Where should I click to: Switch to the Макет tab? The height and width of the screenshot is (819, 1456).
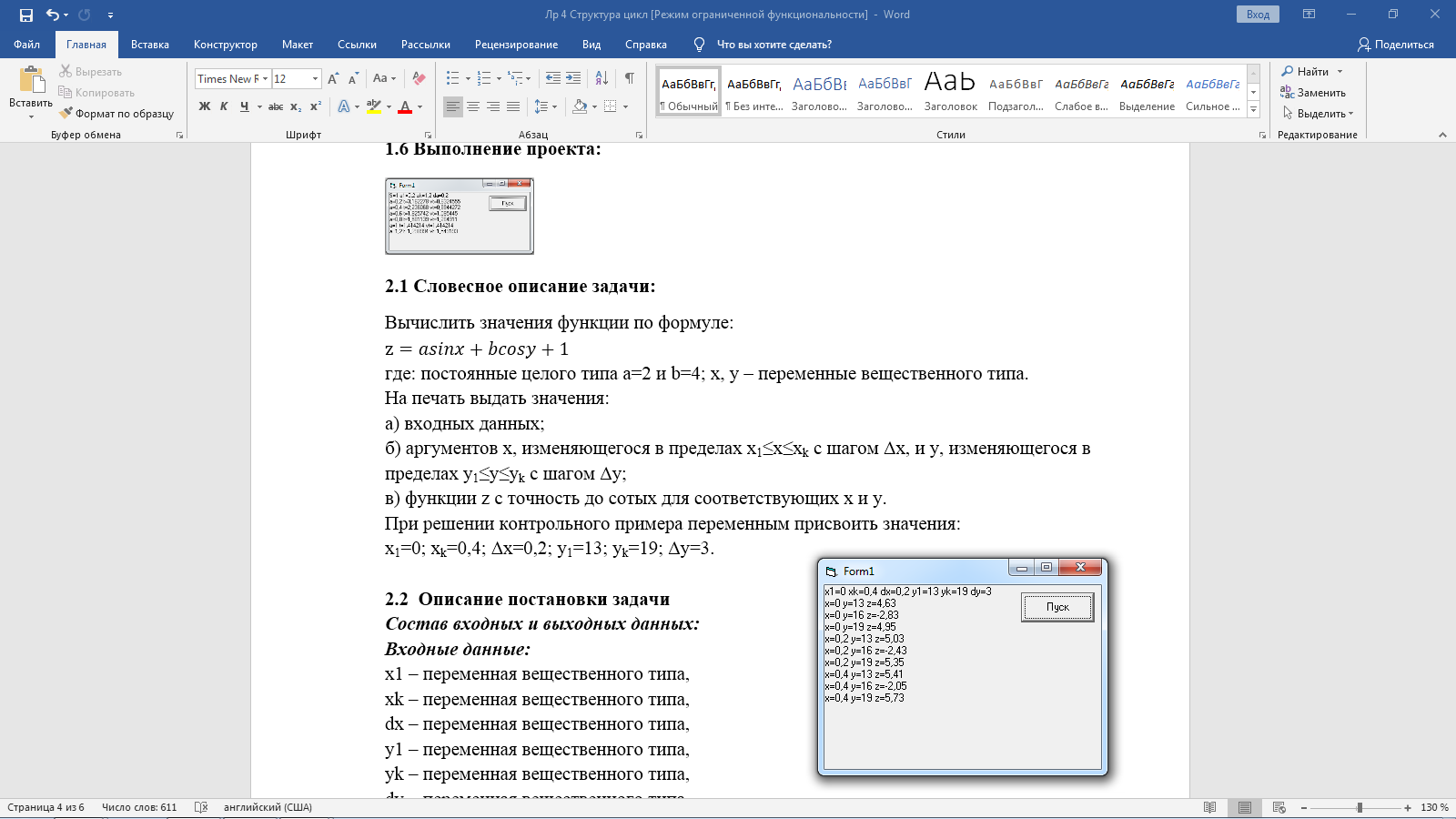click(x=298, y=45)
